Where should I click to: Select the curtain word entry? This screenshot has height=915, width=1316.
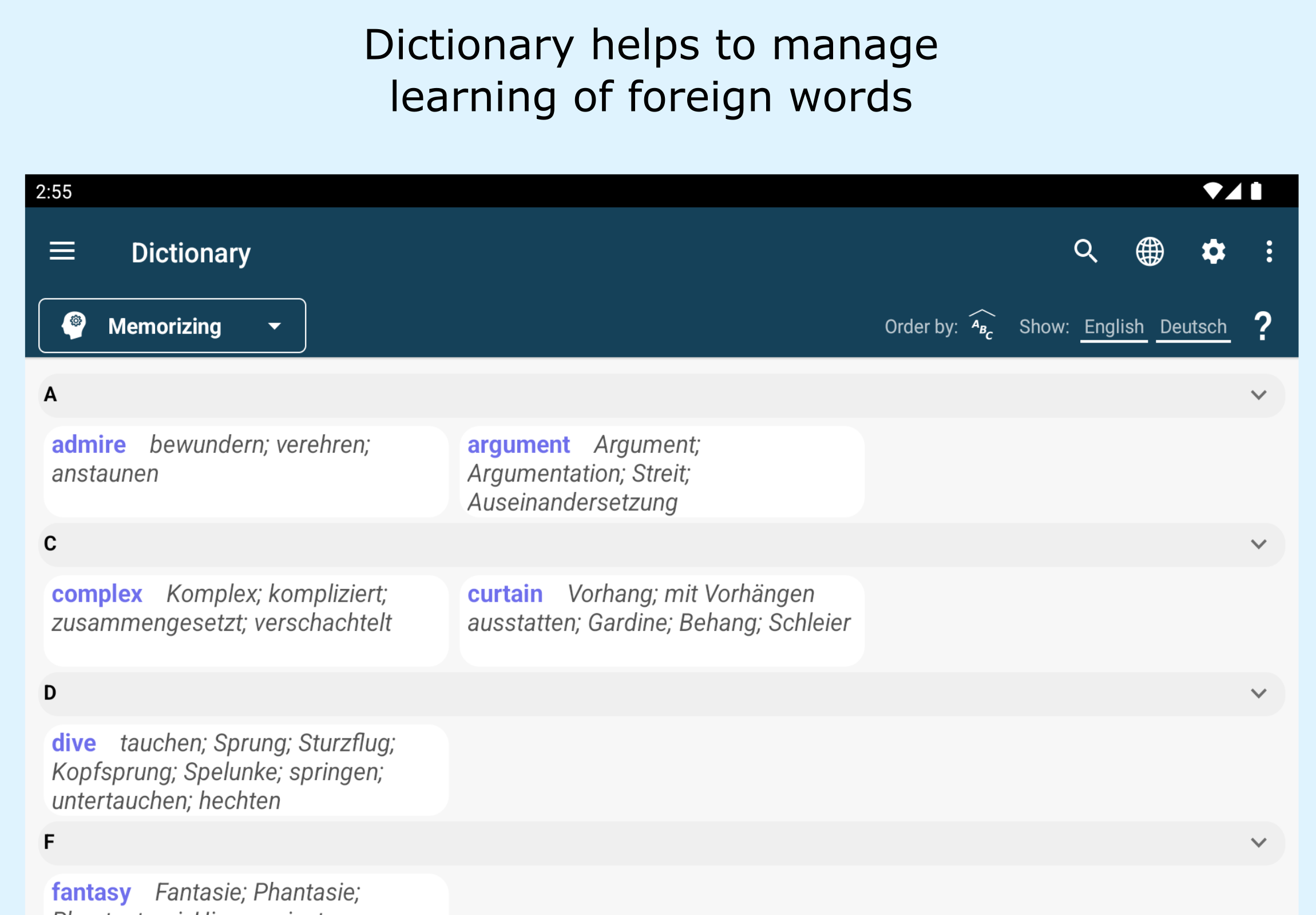tap(661, 620)
